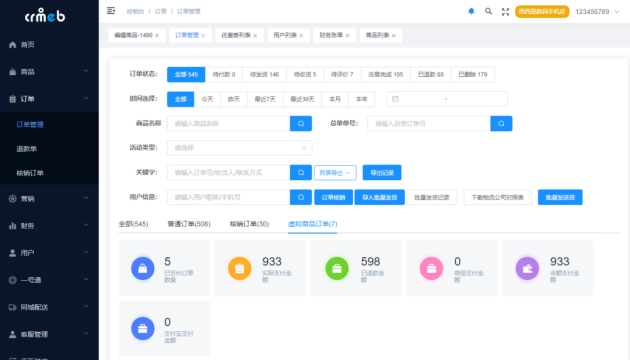
Task: Expand the 财务 sidebar menu chevron
Action: (86, 225)
